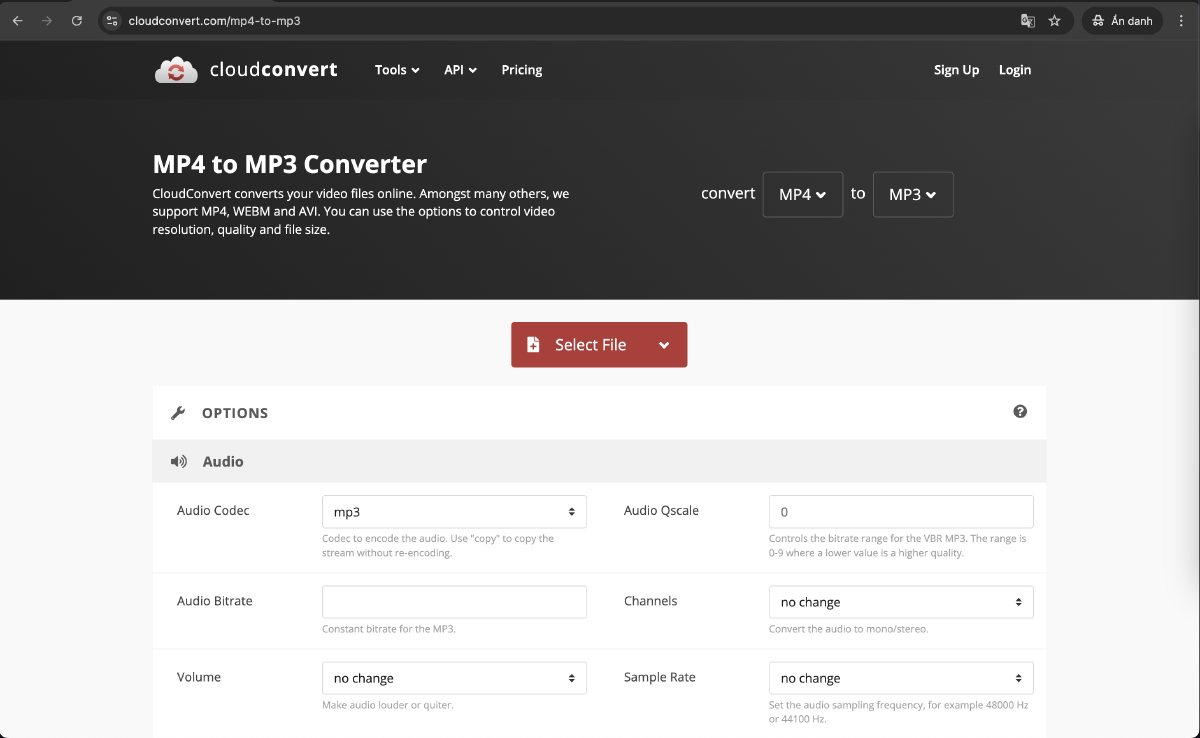This screenshot has width=1200, height=738.
Task: Click the OPTIONS section title
Action: pyautogui.click(x=235, y=413)
